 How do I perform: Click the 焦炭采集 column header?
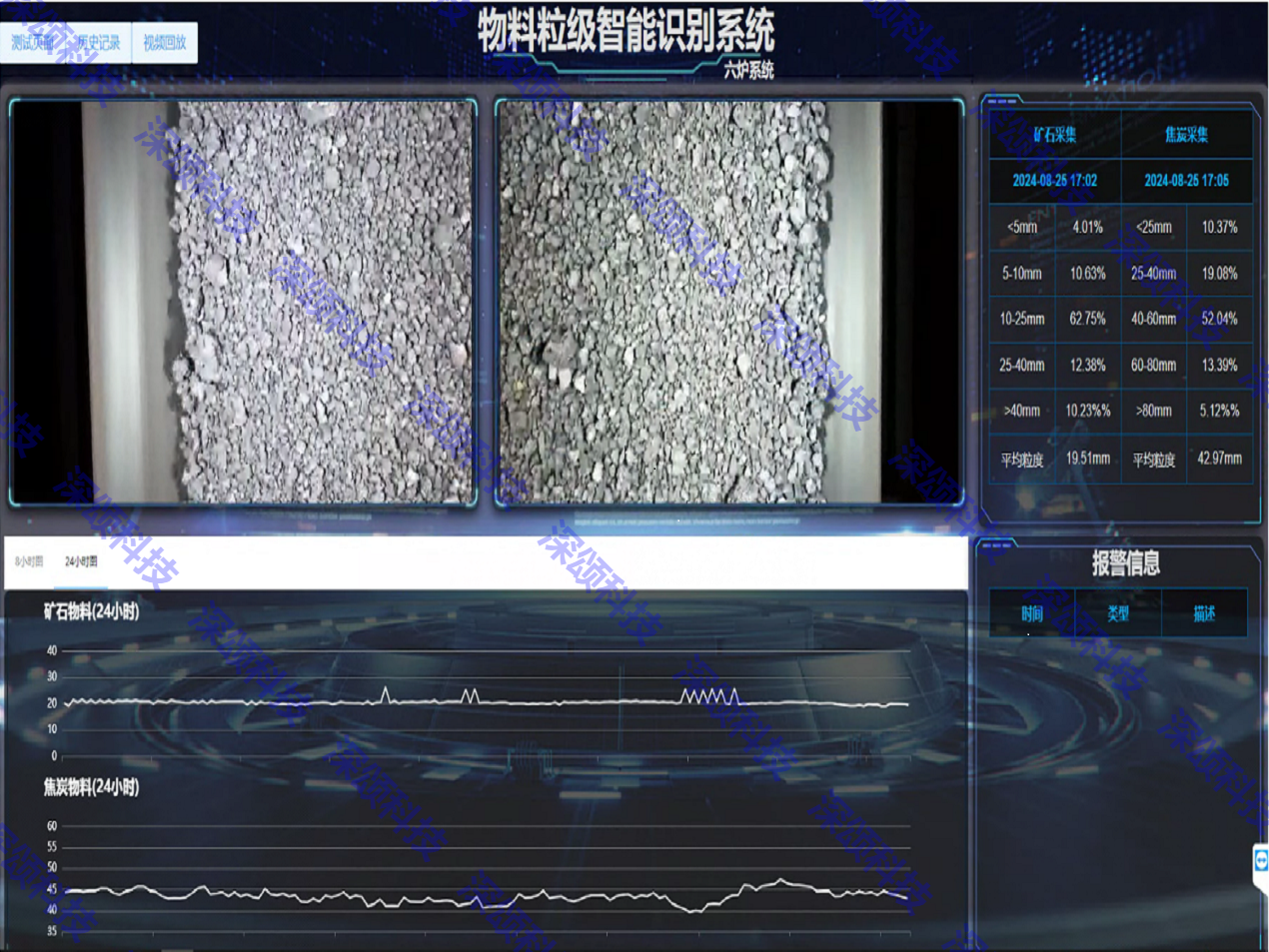1186,135
